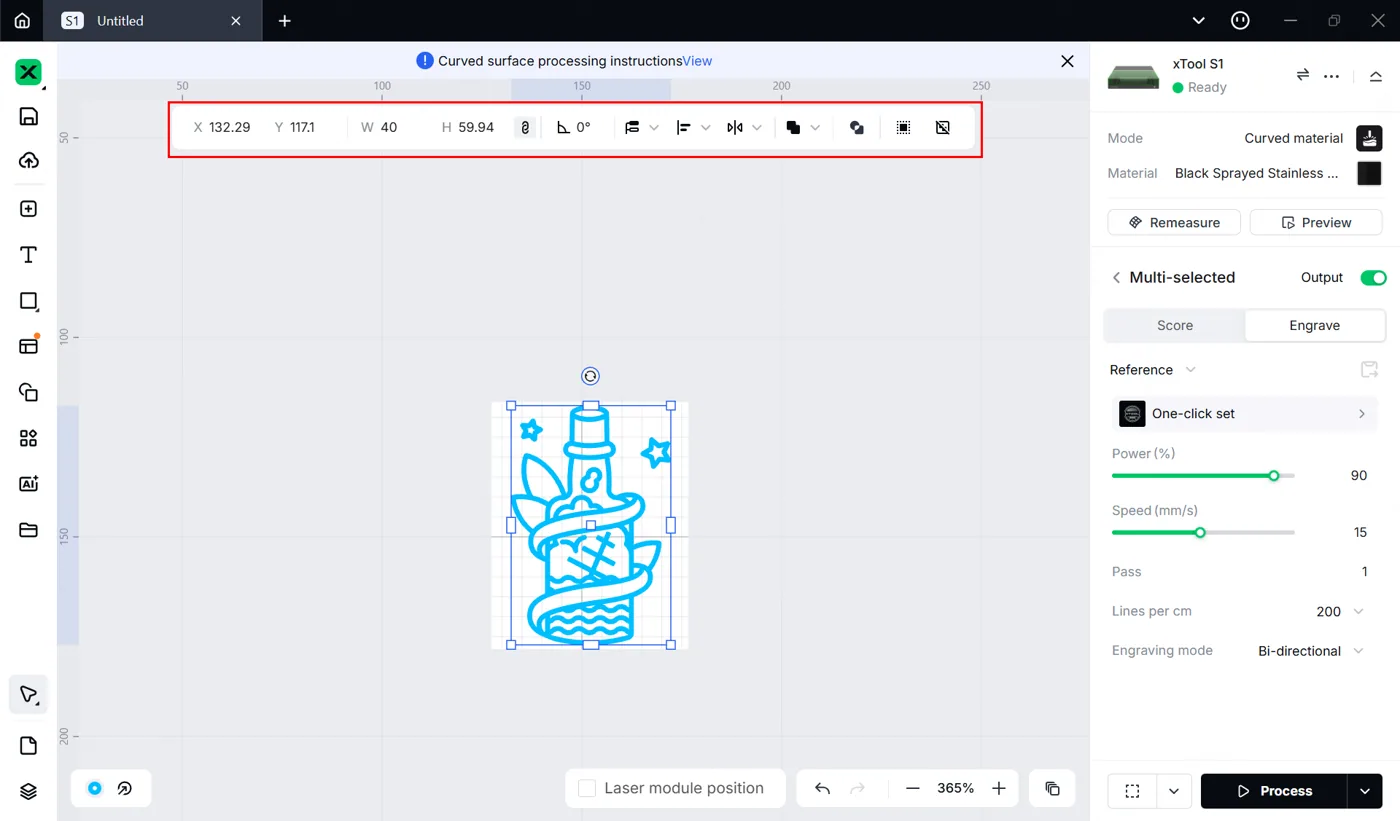This screenshot has width=1400, height=821.
Task: Open the Lines per cm dropdown
Action: point(1340,611)
